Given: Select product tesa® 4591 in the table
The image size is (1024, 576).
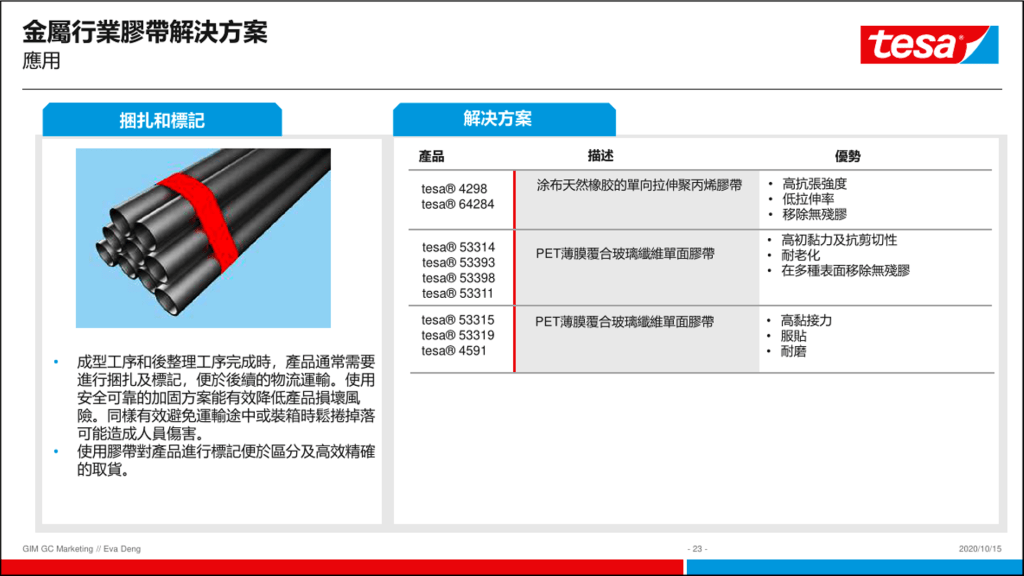Looking at the screenshot, I should coord(454,351).
